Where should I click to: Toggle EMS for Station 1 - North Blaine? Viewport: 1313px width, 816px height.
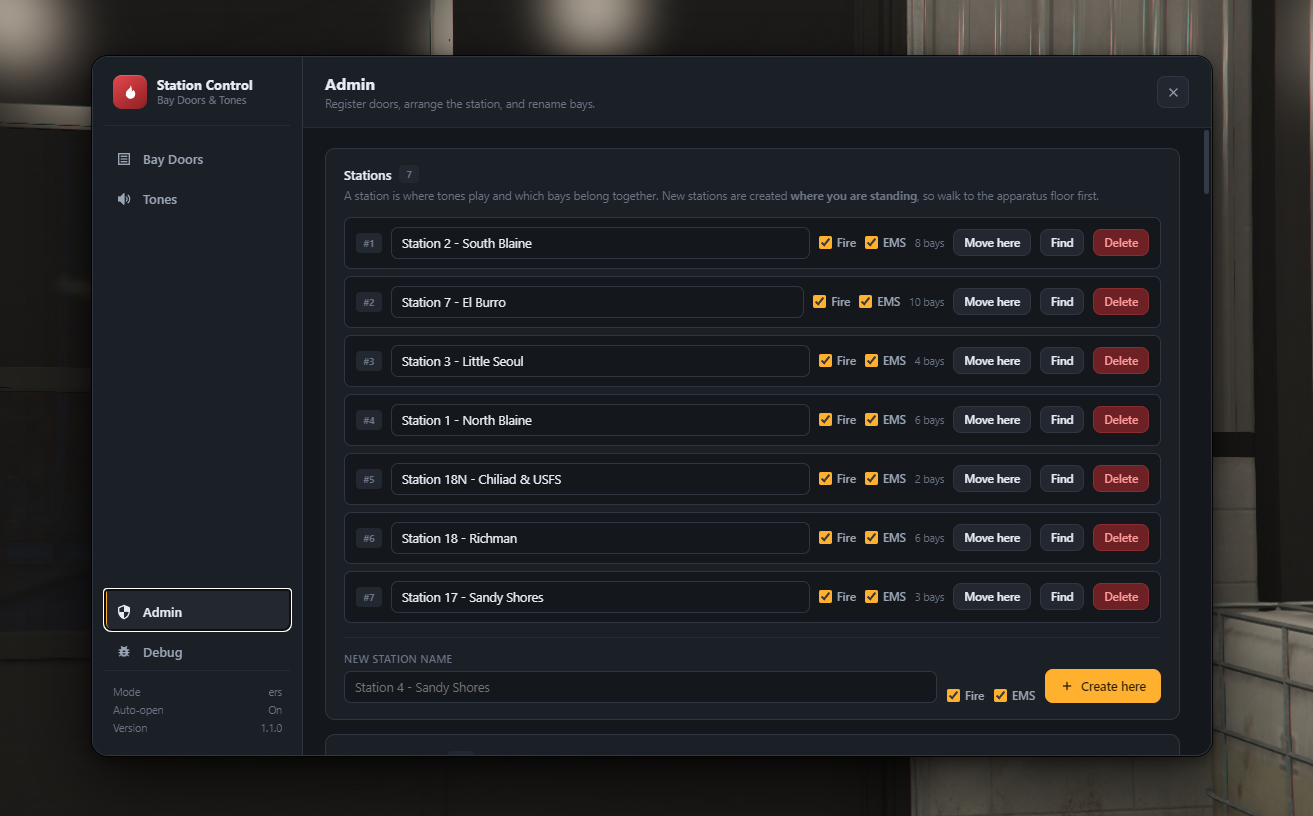tap(871, 420)
